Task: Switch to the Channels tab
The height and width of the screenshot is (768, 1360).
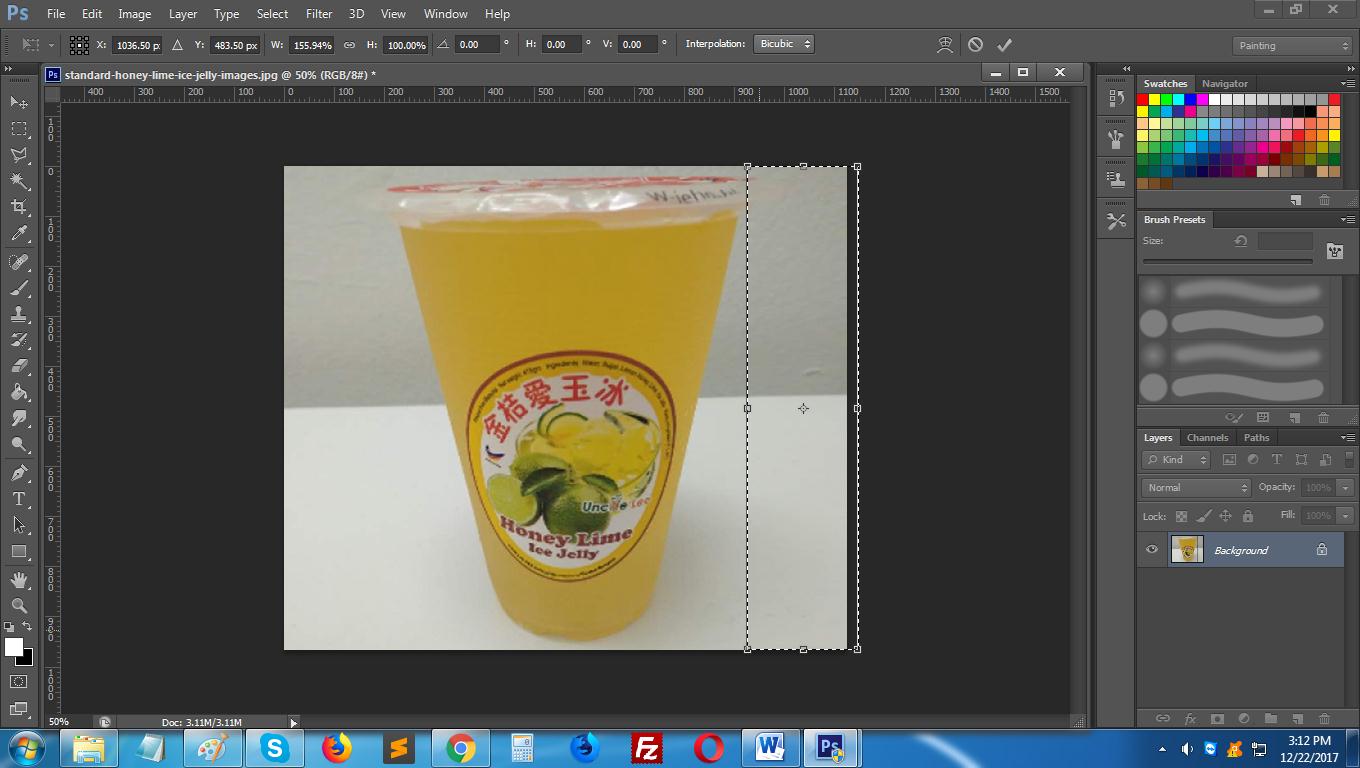Action: click(1207, 437)
